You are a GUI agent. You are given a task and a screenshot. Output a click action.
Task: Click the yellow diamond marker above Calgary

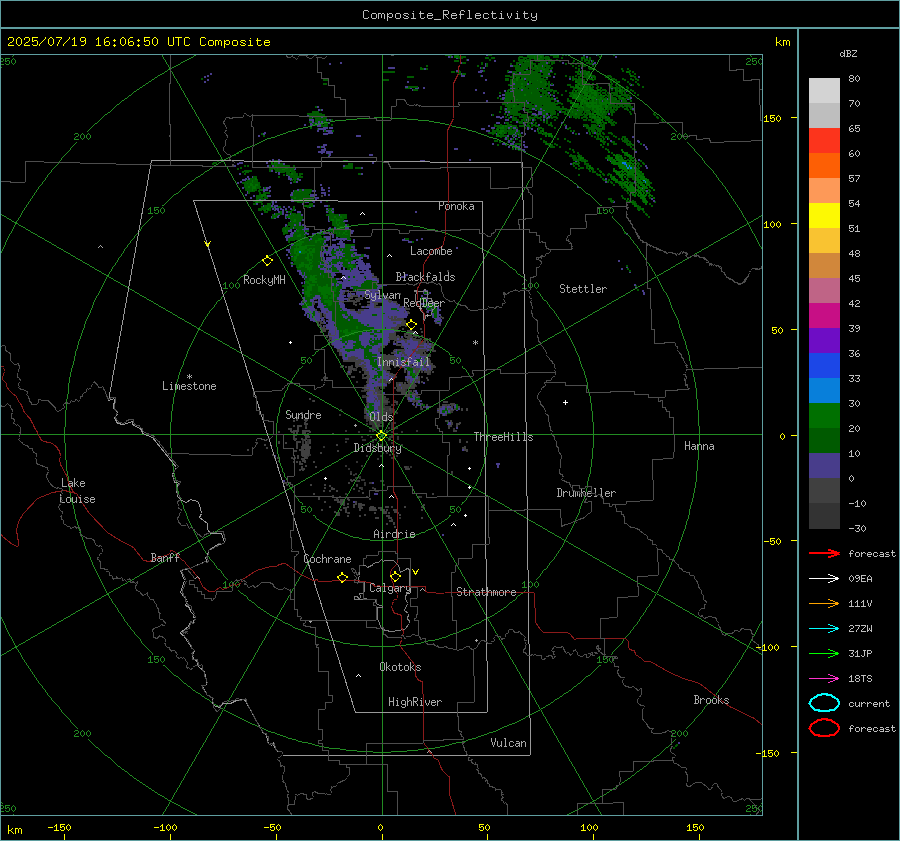pos(395,576)
